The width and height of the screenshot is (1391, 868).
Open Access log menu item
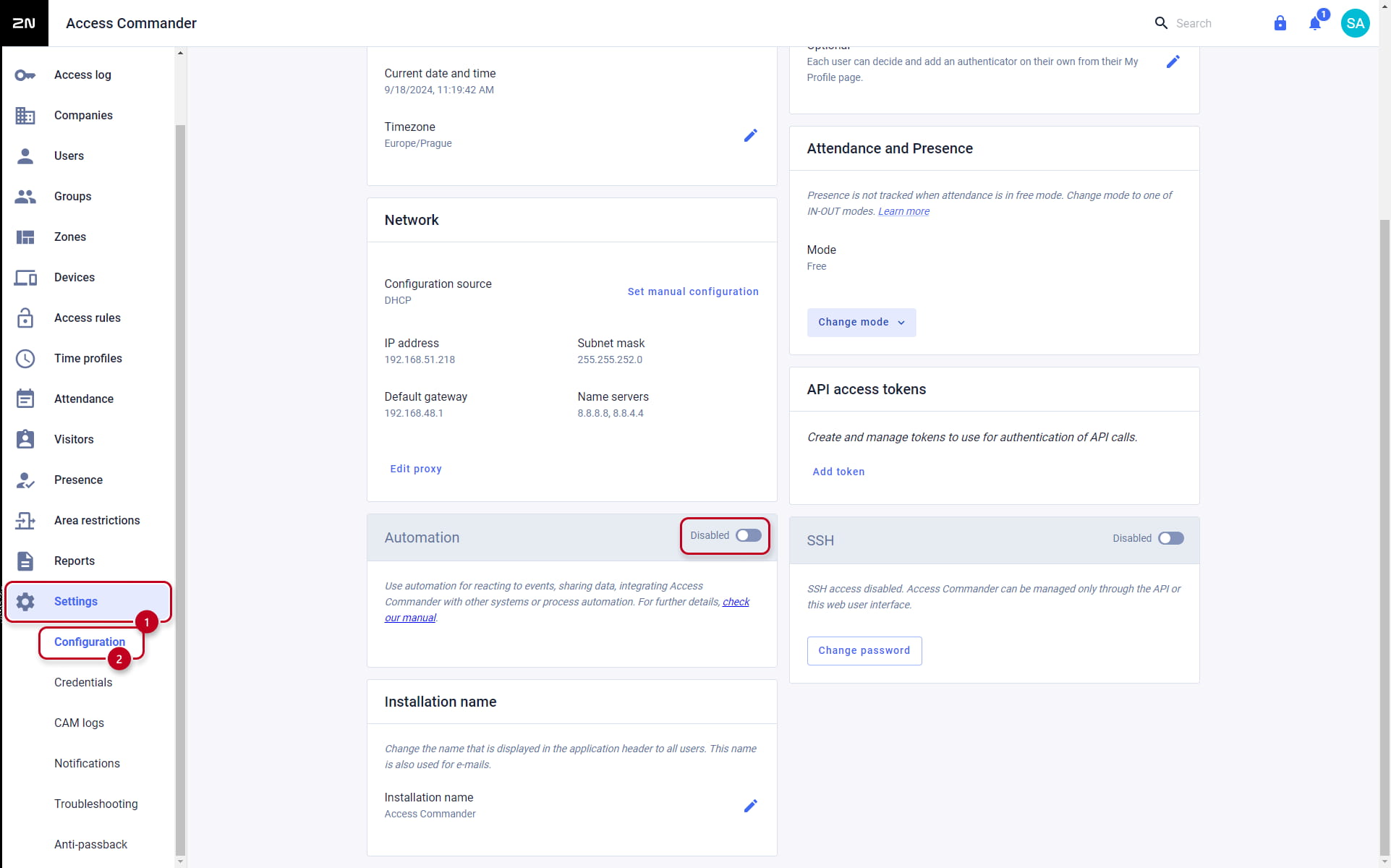[x=88, y=75]
